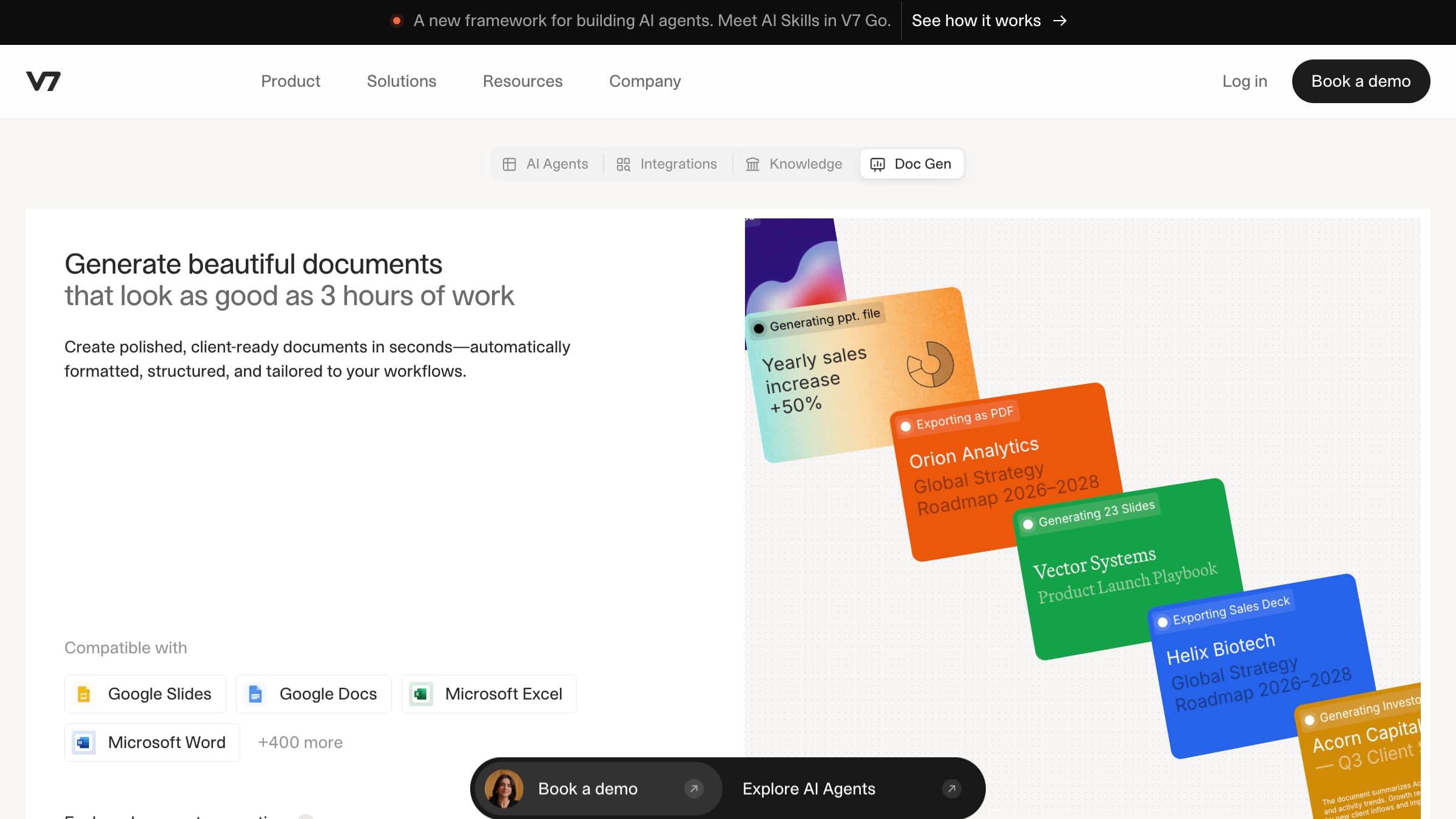Click the Microsoft Excel green icon
The height and width of the screenshot is (819, 1456).
pyautogui.click(x=421, y=694)
